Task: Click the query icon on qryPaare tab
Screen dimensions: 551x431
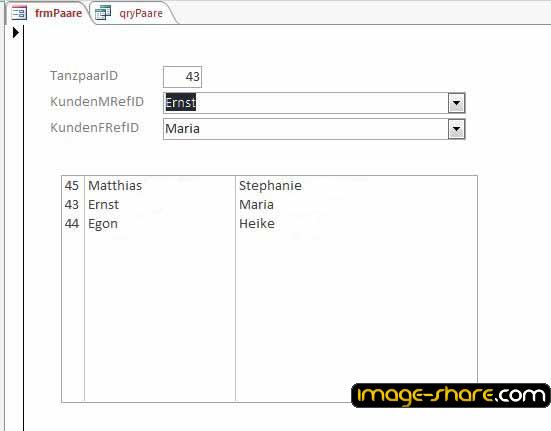Action: pyautogui.click(x=103, y=13)
